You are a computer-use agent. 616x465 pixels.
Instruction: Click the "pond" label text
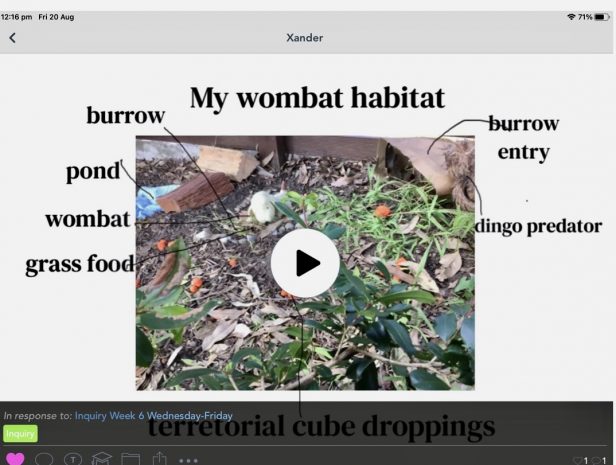pos(92,172)
